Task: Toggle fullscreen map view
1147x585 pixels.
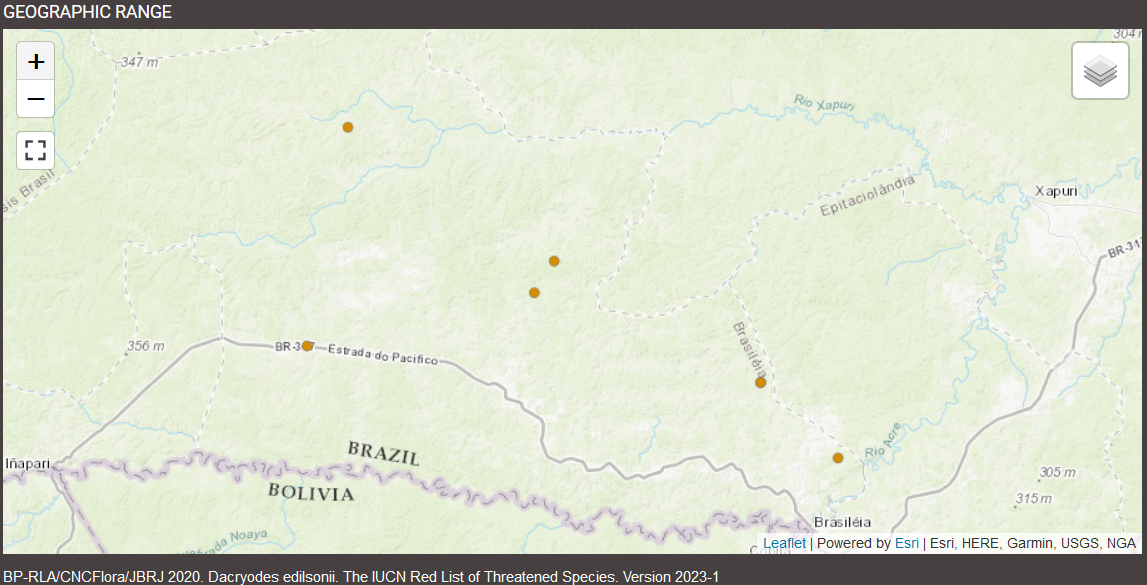Action: click(36, 150)
